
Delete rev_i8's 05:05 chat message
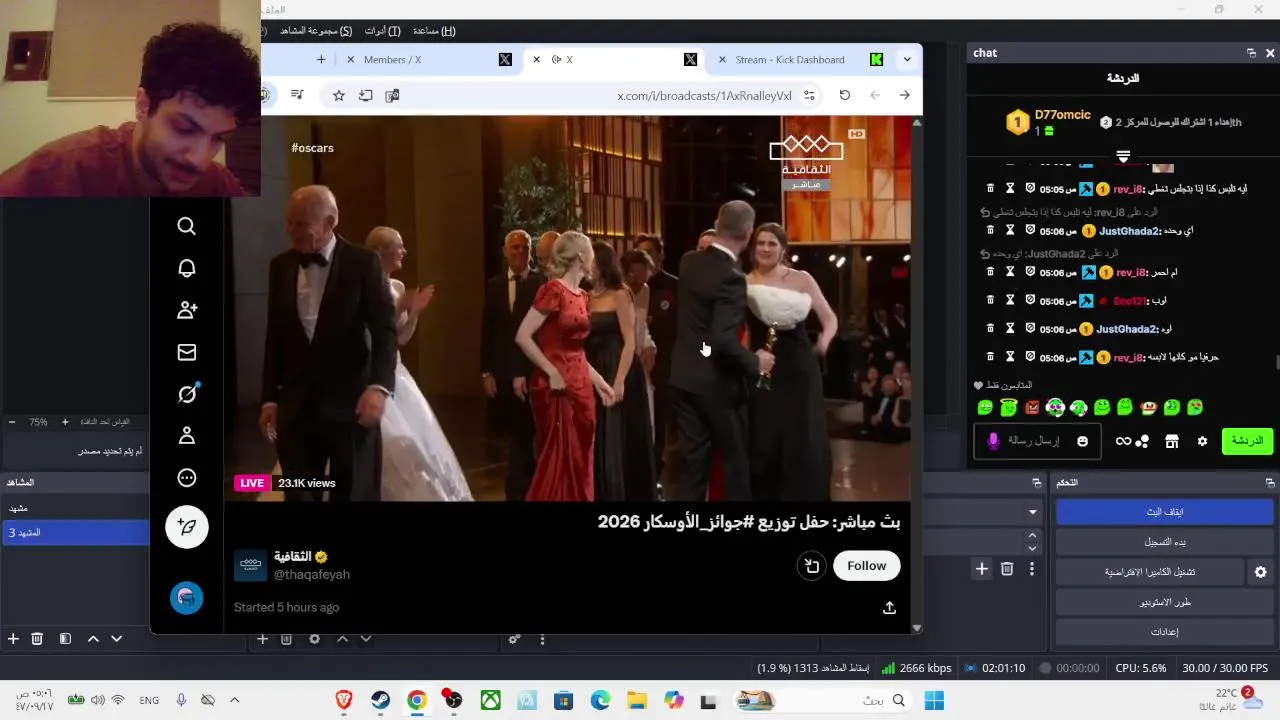pos(991,188)
